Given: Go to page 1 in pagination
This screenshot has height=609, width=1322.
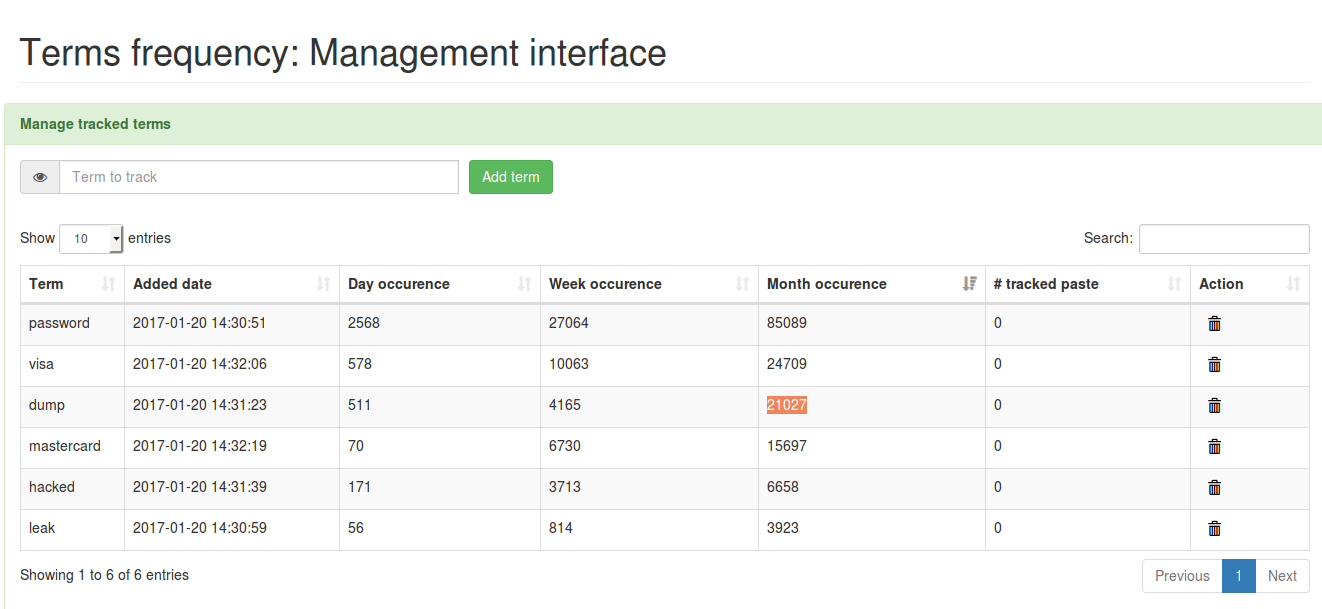Looking at the screenshot, I should (1238, 576).
